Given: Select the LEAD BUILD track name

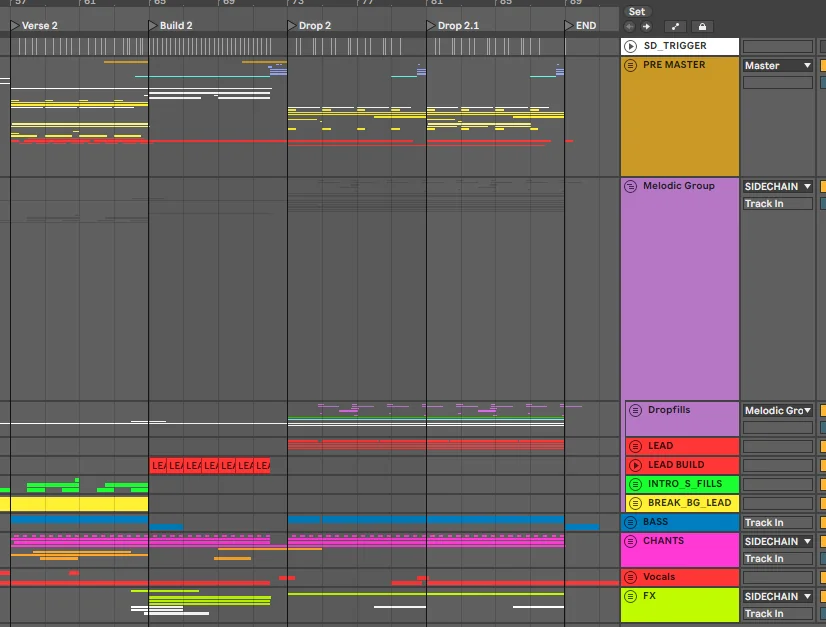Looking at the screenshot, I should 676,465.
